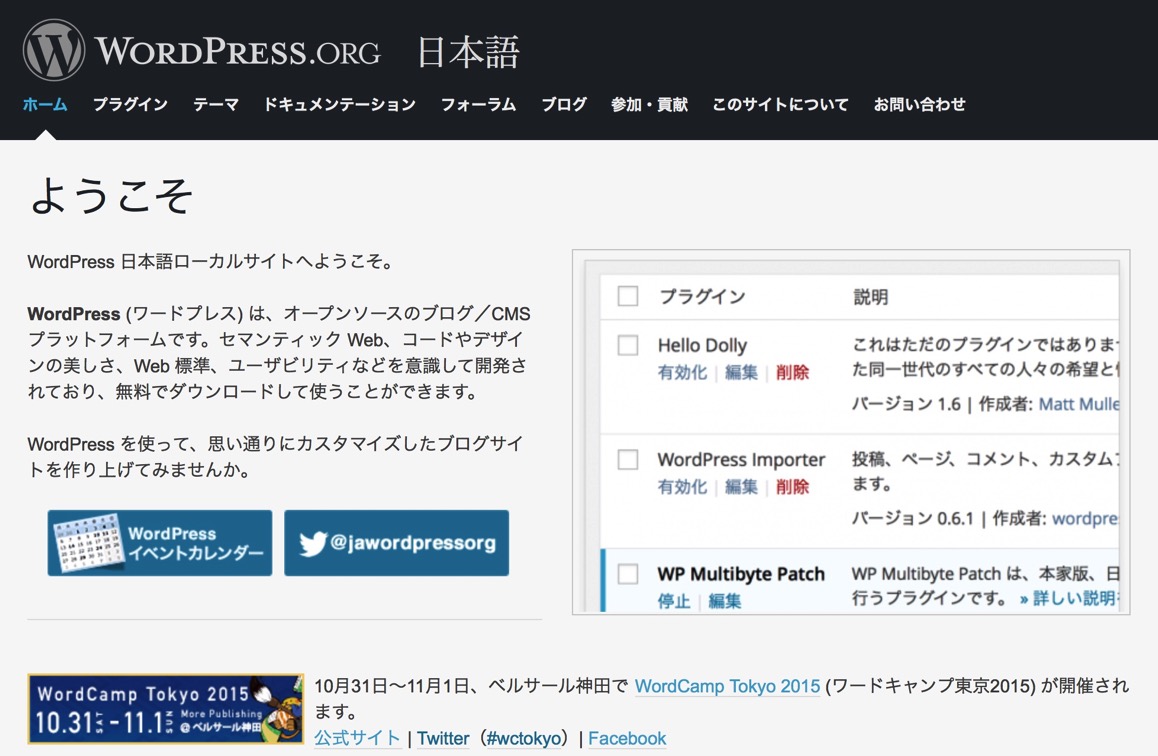Open ドキュメンテーション in the navigation

340,104
